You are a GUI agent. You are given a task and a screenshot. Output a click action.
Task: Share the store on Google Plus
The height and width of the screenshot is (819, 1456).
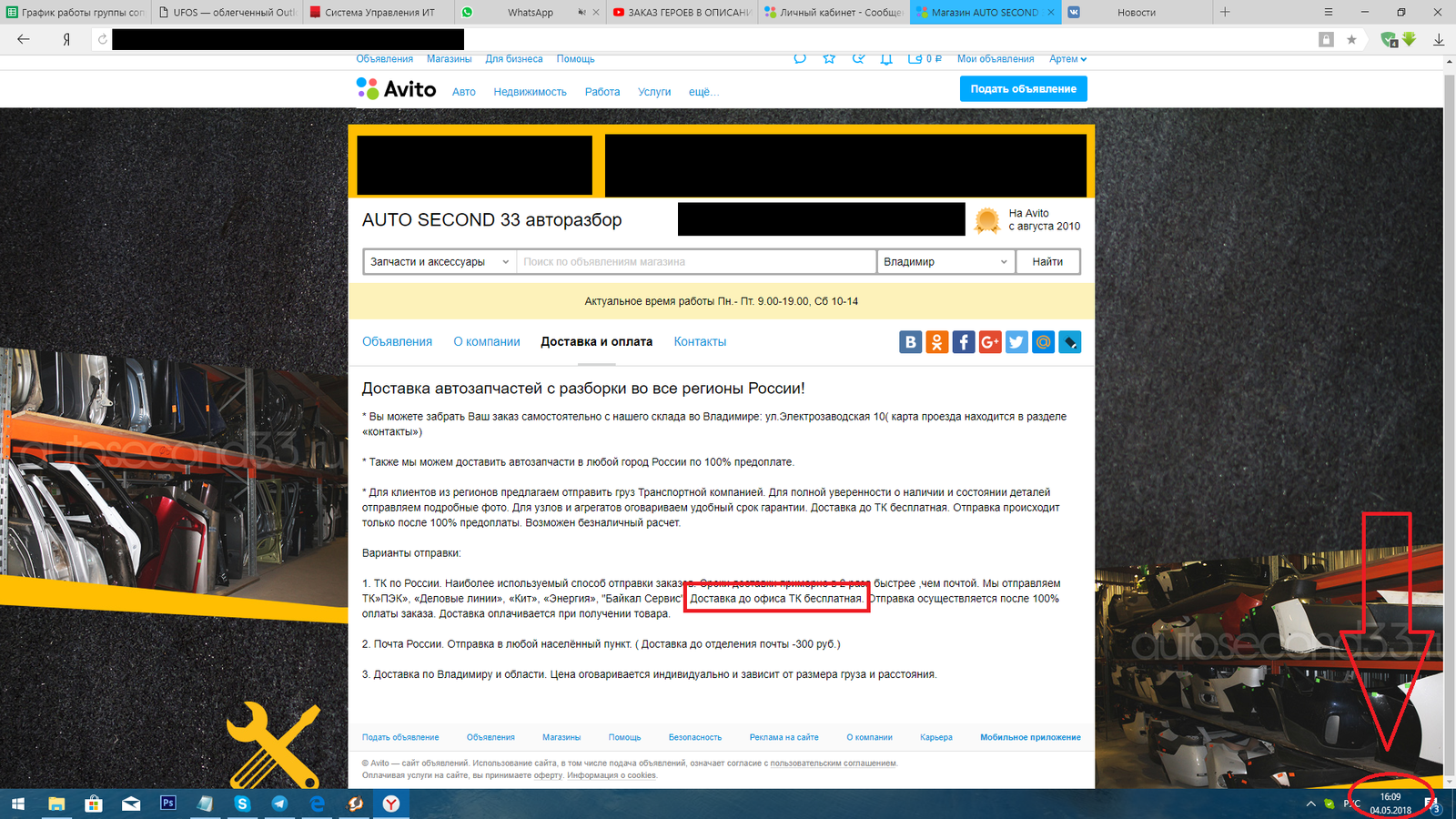pyautogui.click(x=990, y=342)
